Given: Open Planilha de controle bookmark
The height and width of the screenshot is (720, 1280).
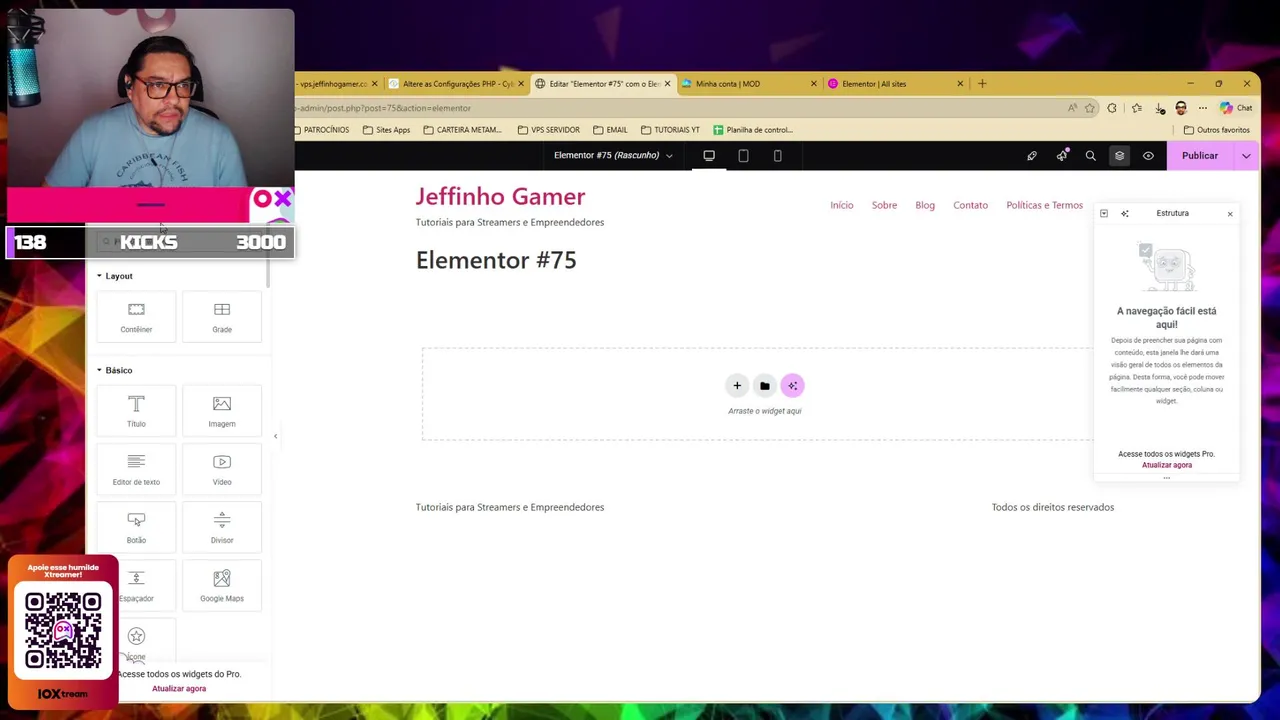Looking at the screenshot, I should 753,130.
